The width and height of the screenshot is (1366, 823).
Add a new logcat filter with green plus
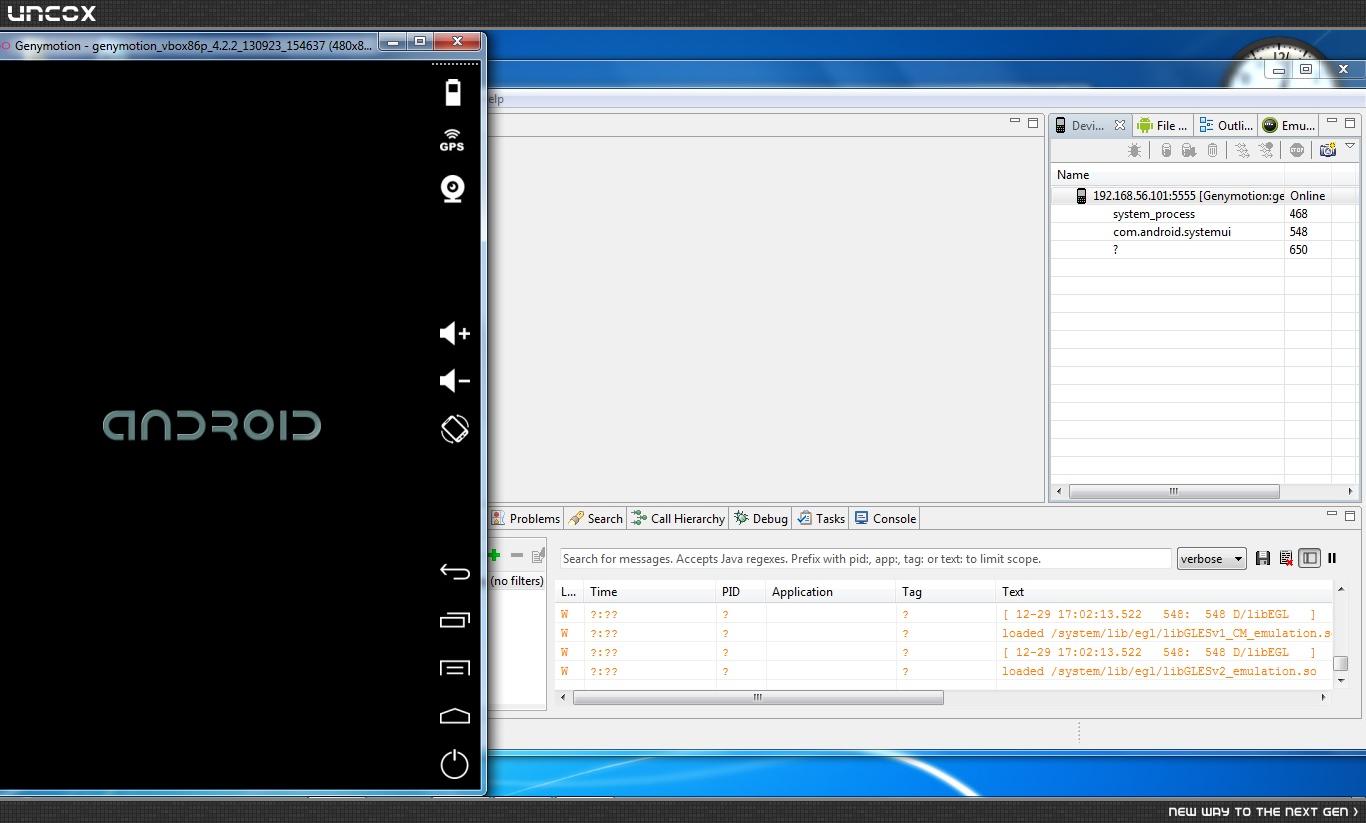494,555
